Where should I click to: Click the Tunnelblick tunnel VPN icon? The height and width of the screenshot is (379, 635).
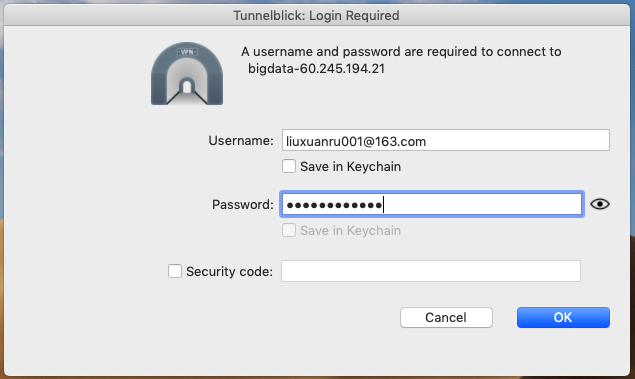tap(187, 74)
